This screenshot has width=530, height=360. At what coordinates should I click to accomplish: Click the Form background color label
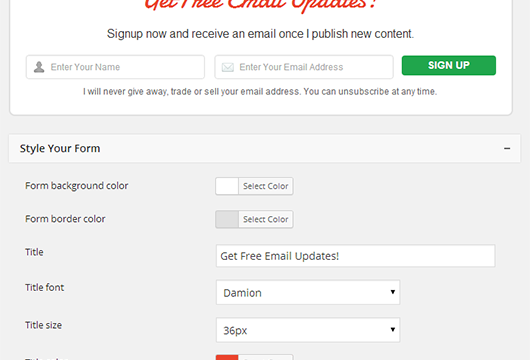click(x=77, y=186)
